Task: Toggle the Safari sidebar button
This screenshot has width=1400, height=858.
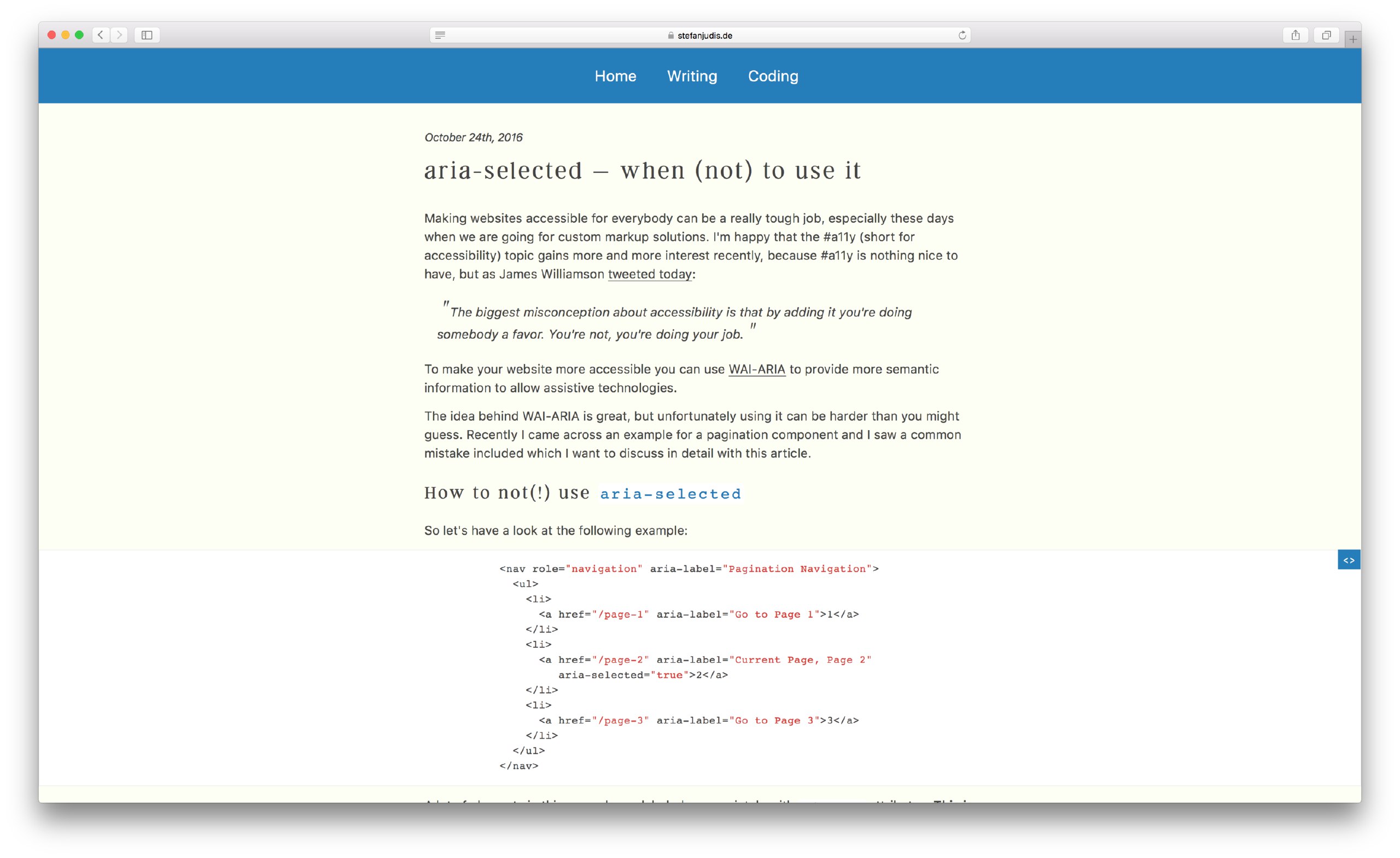Action: click(147, 35)
